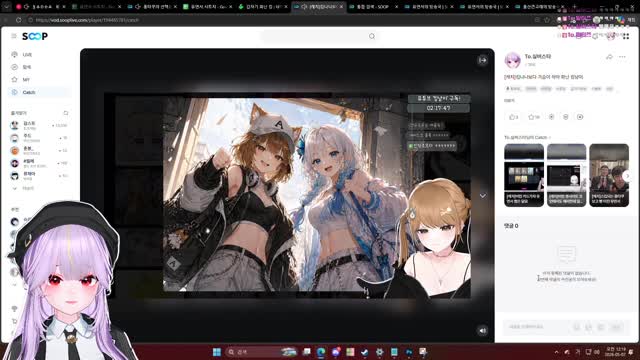Open Photoshop from the taskbar
Viewport: 640px width, 360px height.
click(x=409, y=352)
